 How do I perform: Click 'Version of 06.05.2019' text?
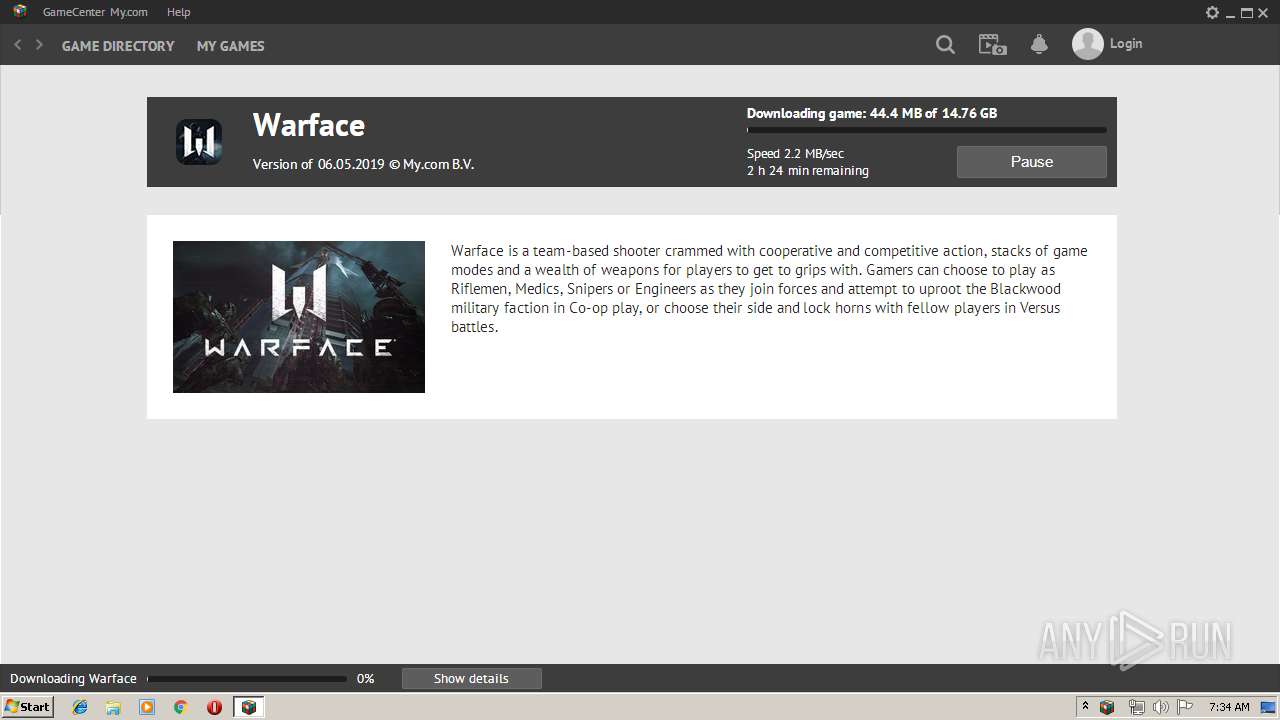(319, 165)
